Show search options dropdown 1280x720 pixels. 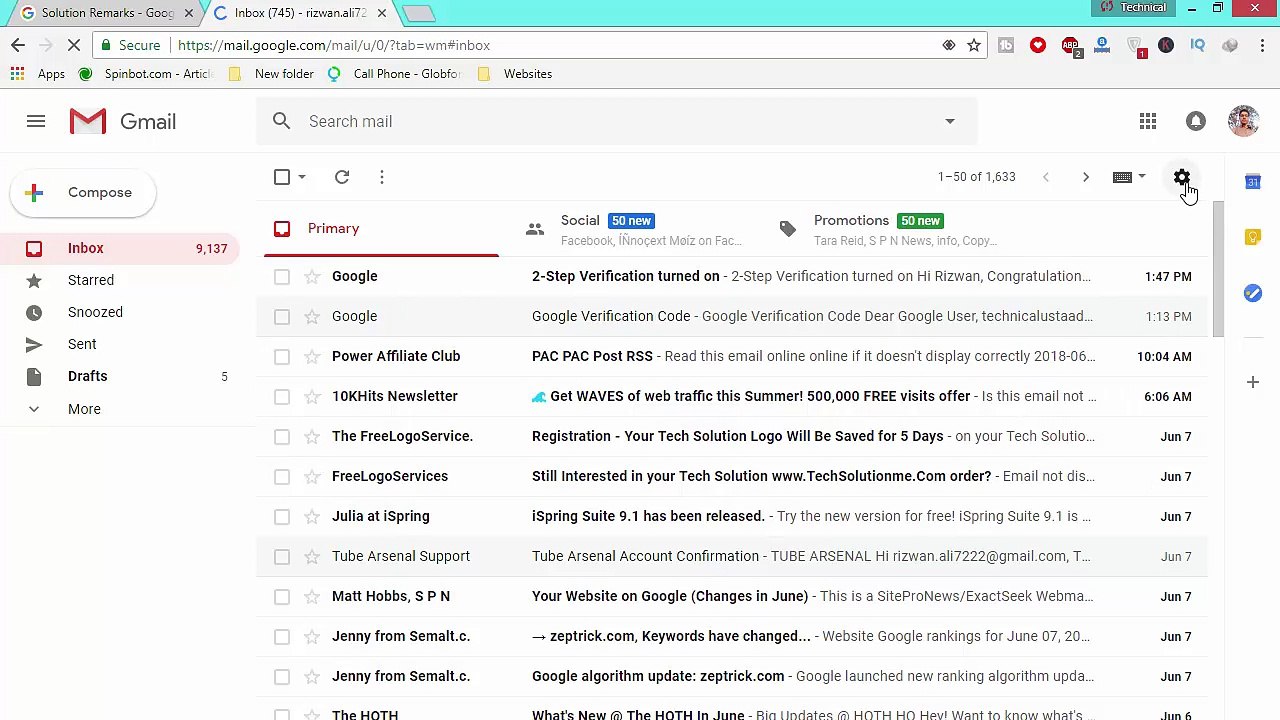950,121
